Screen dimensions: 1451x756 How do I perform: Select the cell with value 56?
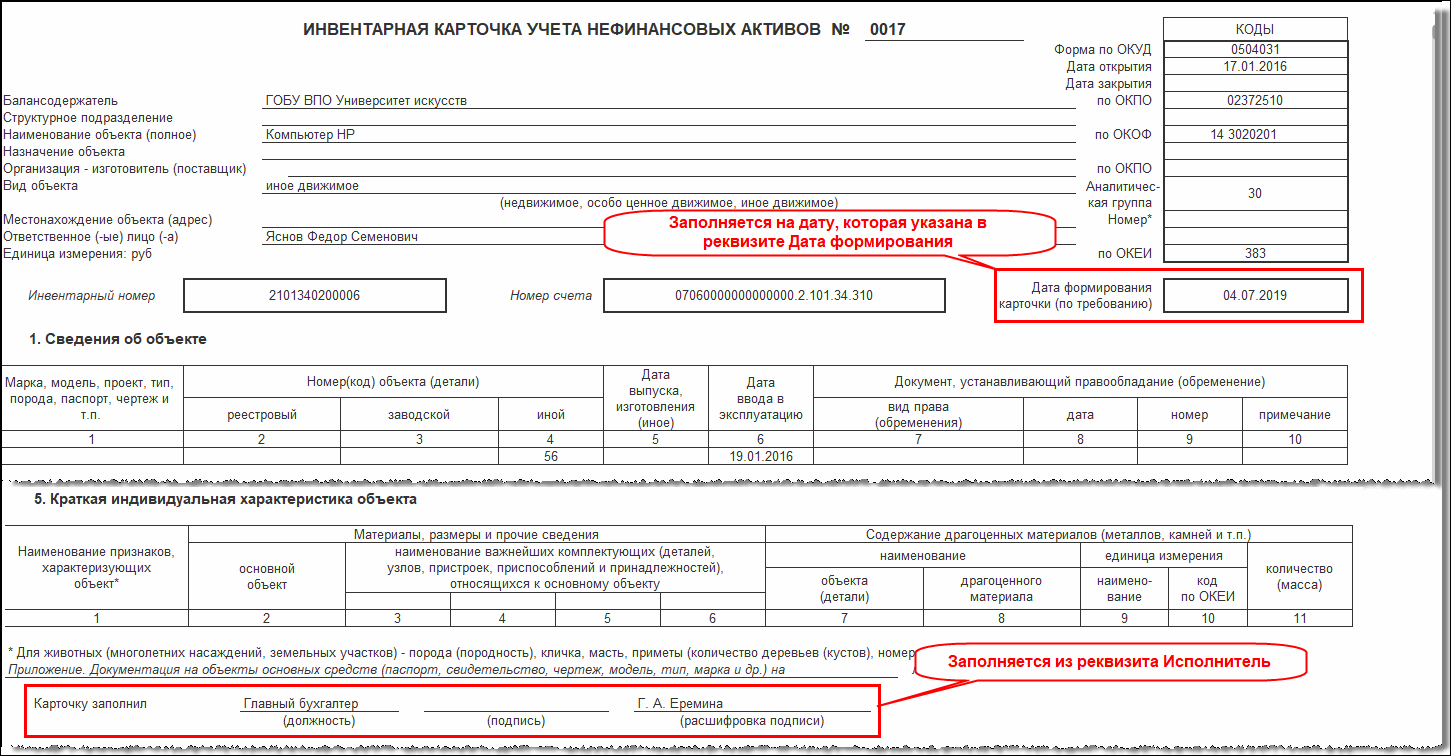coord(550,456)
